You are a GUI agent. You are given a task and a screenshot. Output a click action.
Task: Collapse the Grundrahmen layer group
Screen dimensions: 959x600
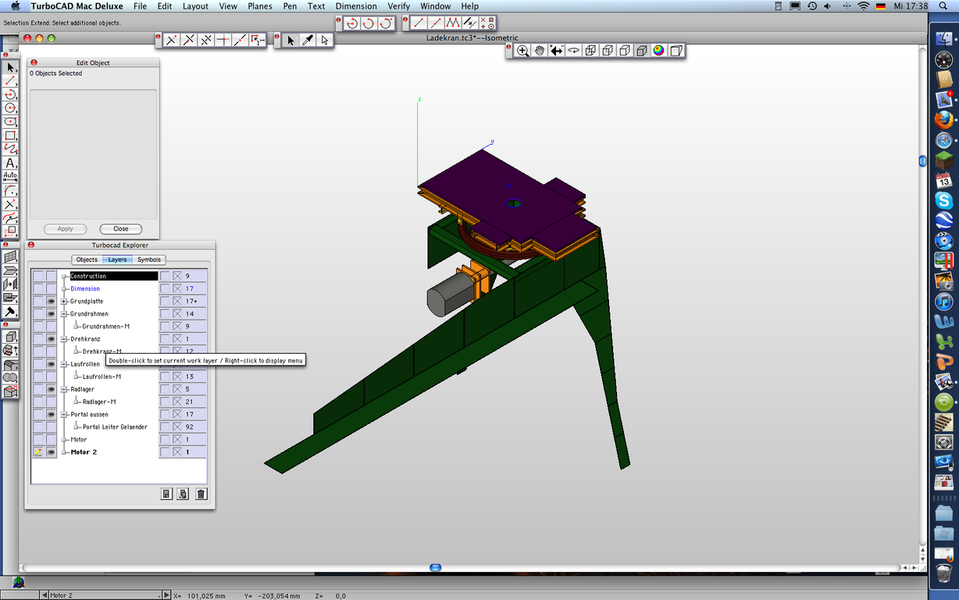click(65, 314)
